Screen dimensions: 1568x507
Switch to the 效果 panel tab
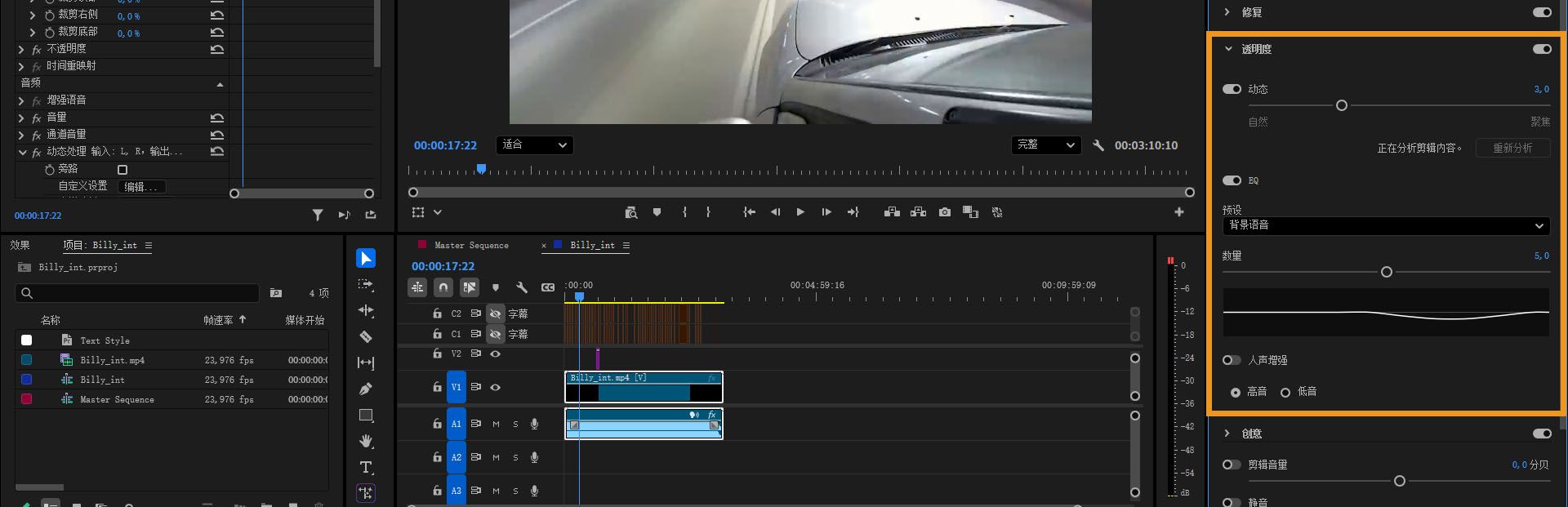(20, 245)
